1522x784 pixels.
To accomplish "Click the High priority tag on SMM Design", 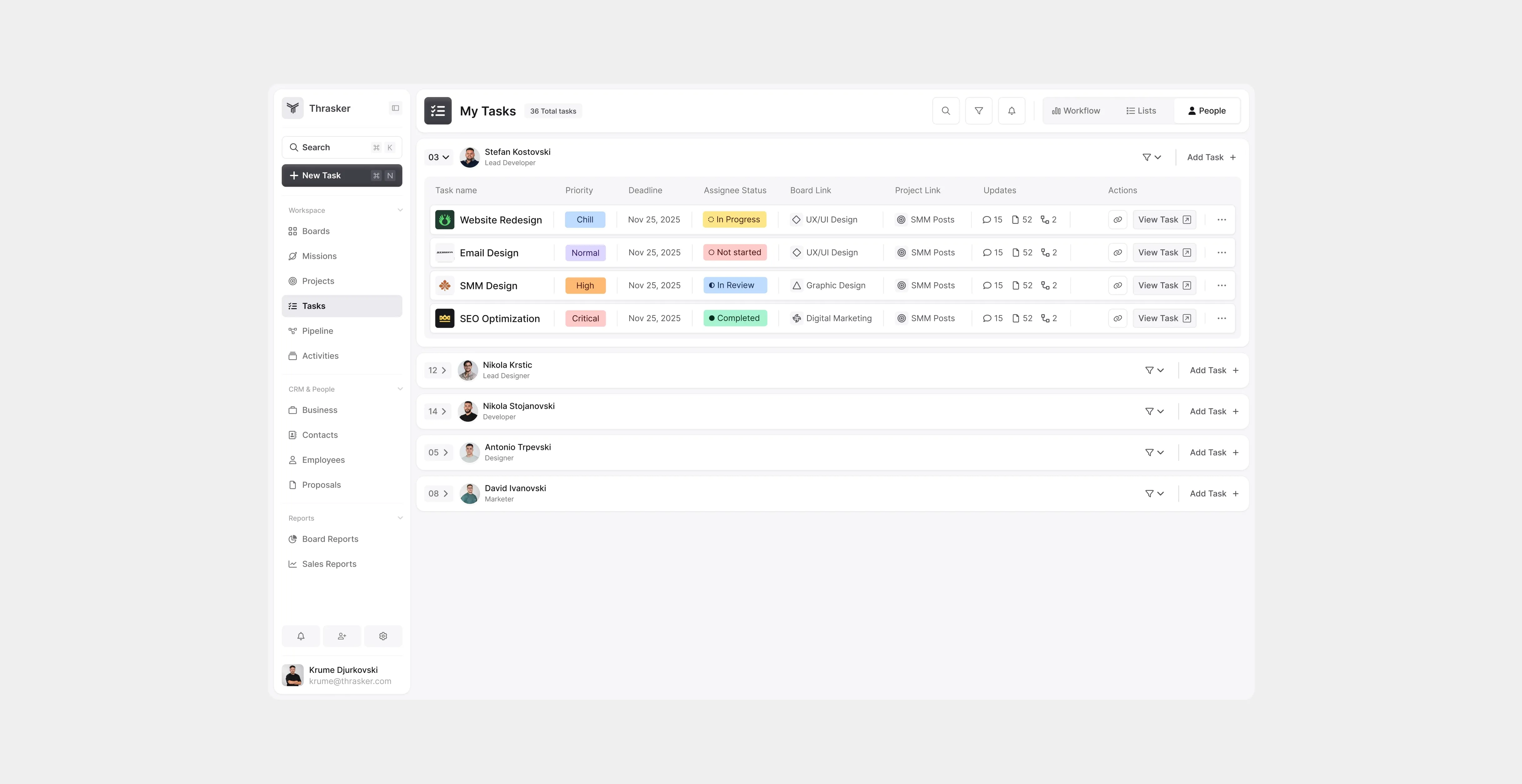I will (x=585, y=286).
